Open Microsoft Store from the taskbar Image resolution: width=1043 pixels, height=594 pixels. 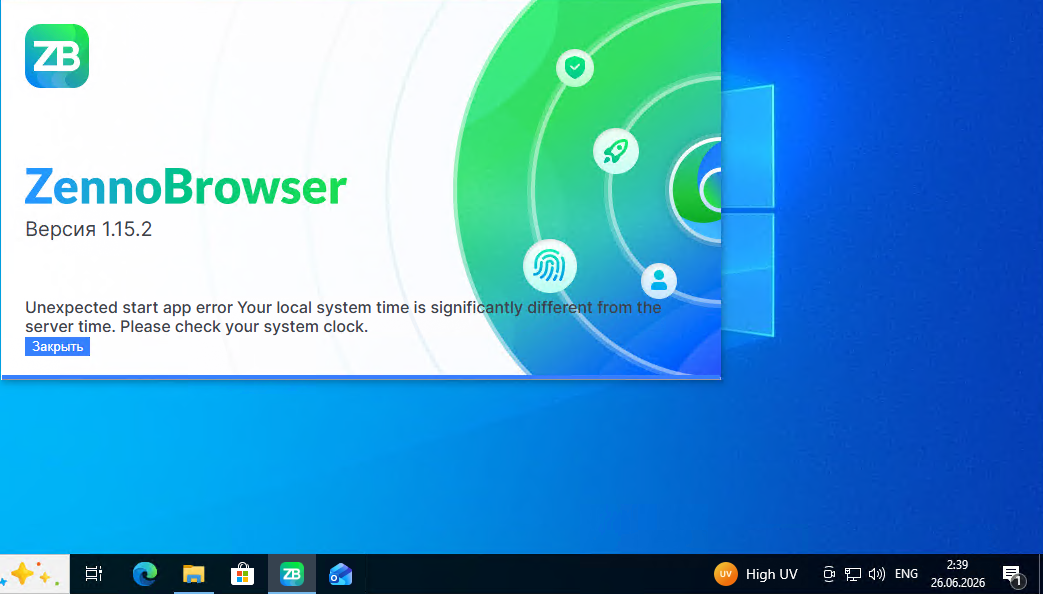click(x=242, y=574)
